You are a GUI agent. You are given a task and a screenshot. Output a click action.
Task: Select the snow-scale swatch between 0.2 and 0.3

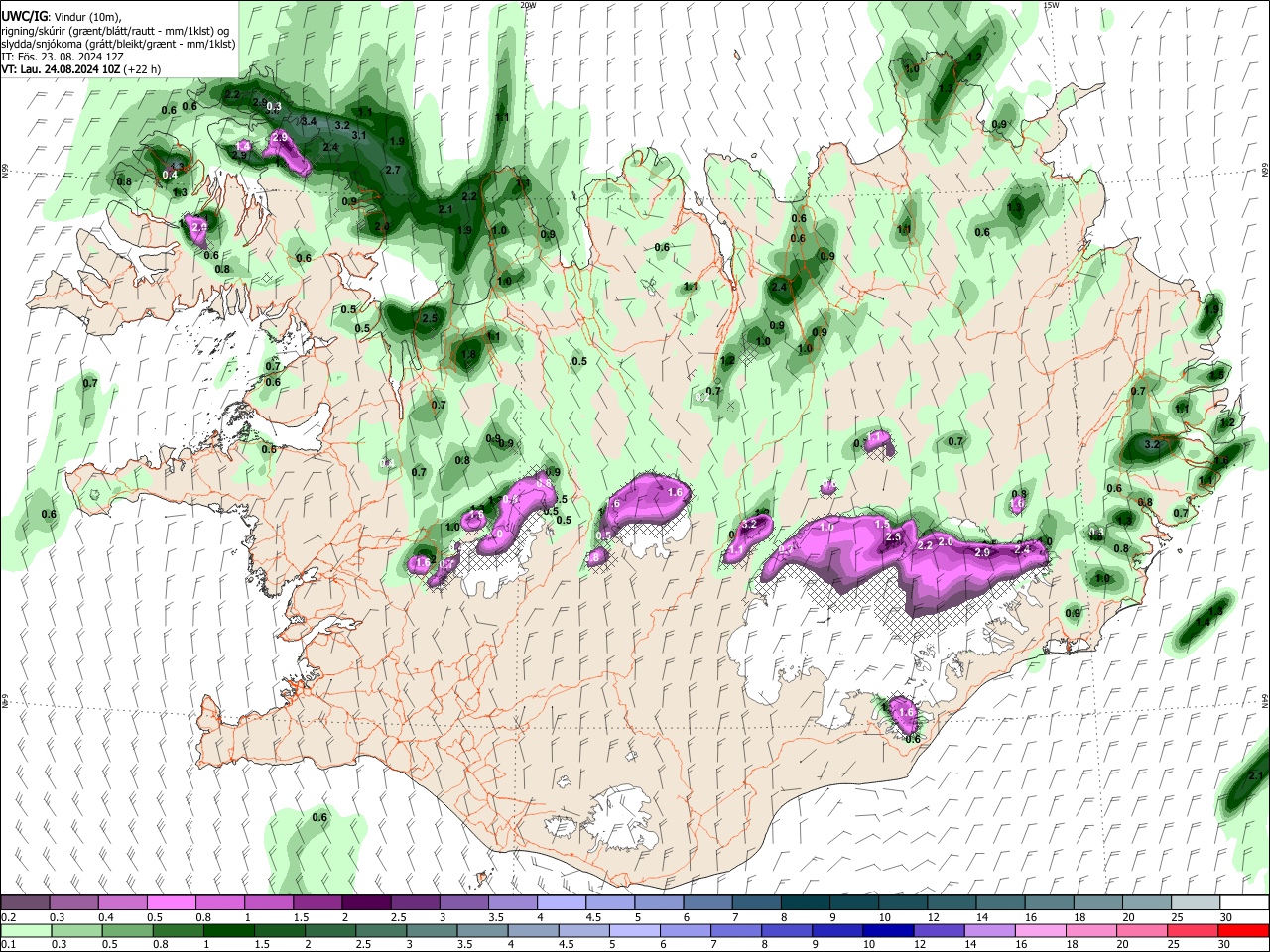(26, 903)
